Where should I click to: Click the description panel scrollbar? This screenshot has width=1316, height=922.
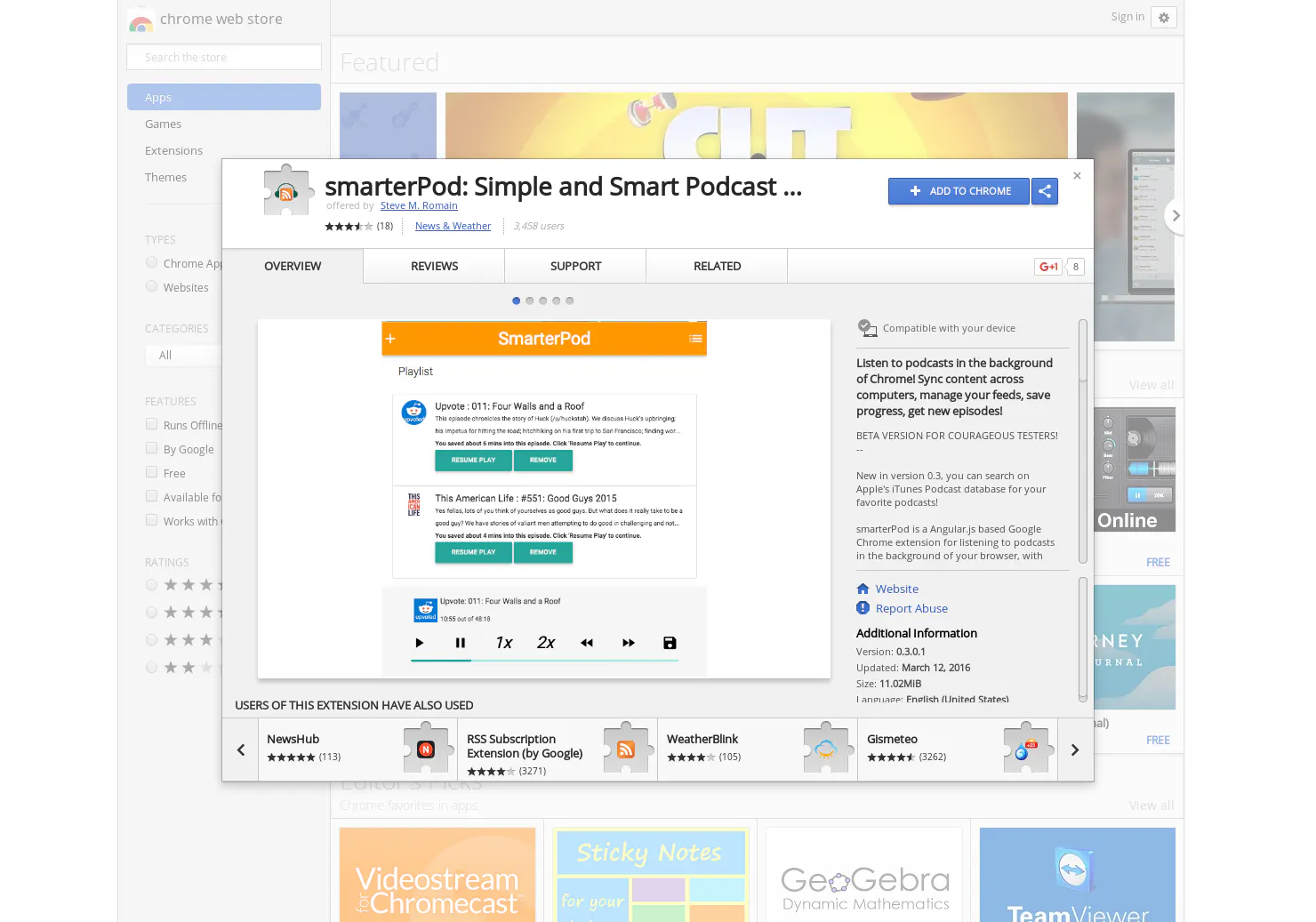(1083, 442)
